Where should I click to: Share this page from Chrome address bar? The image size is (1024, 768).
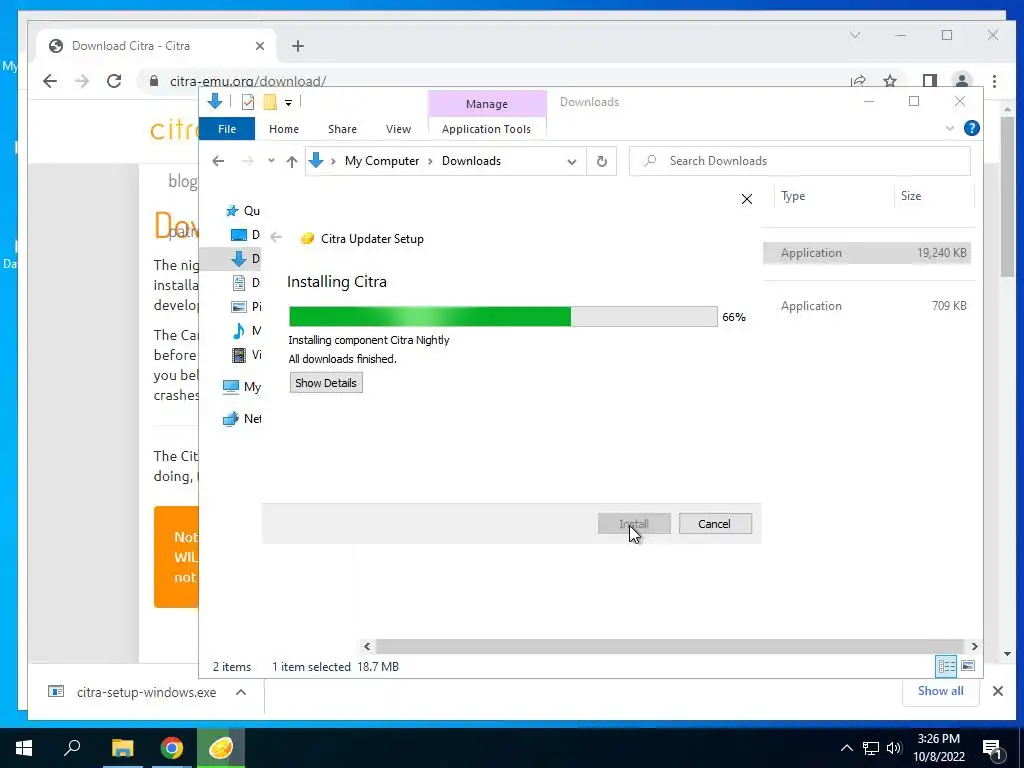(858, 81)
